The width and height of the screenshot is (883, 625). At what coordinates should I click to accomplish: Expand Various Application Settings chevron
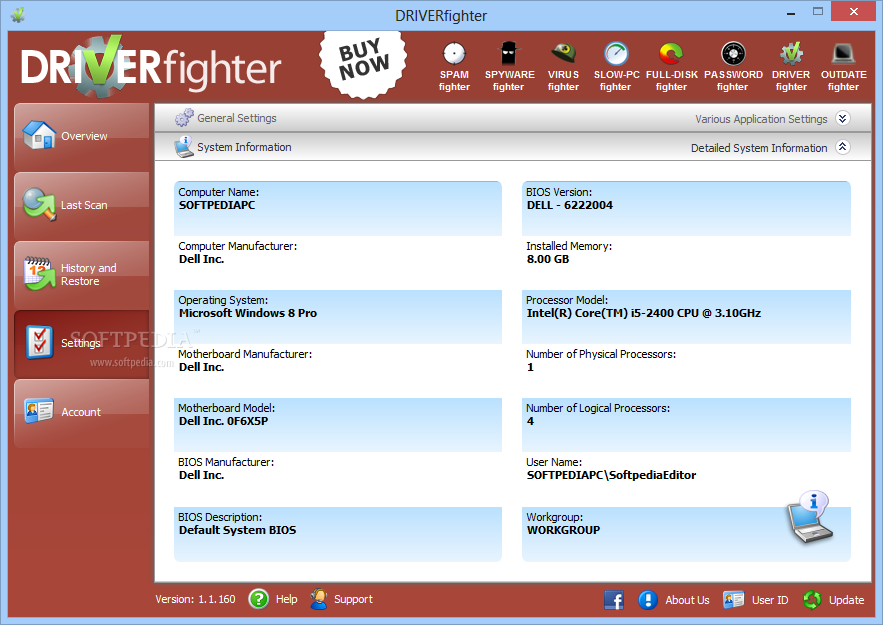pos(842,118)
